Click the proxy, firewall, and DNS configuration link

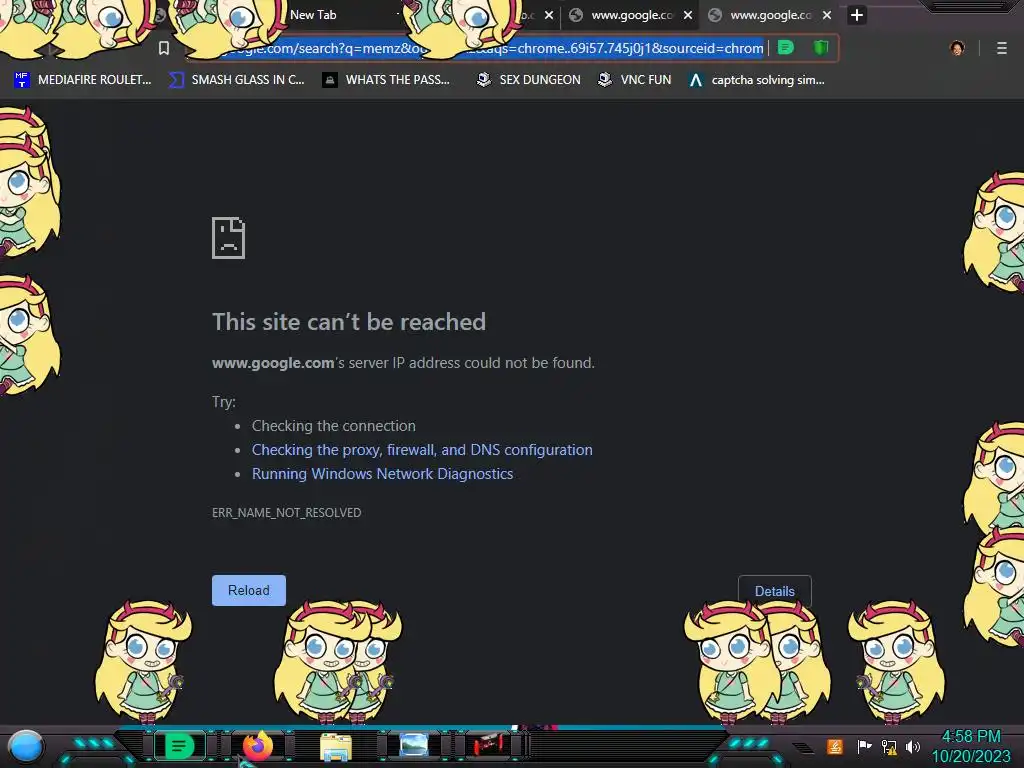(x=422, y=450)
